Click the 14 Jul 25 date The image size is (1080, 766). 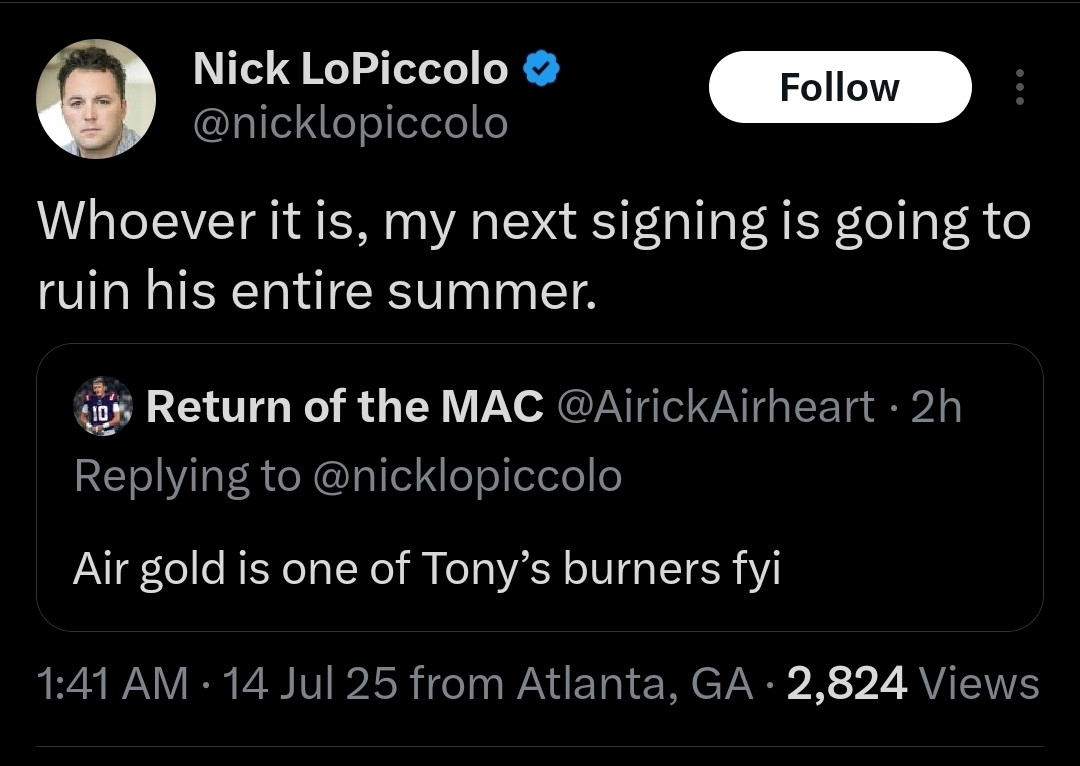tap(311, 685)
